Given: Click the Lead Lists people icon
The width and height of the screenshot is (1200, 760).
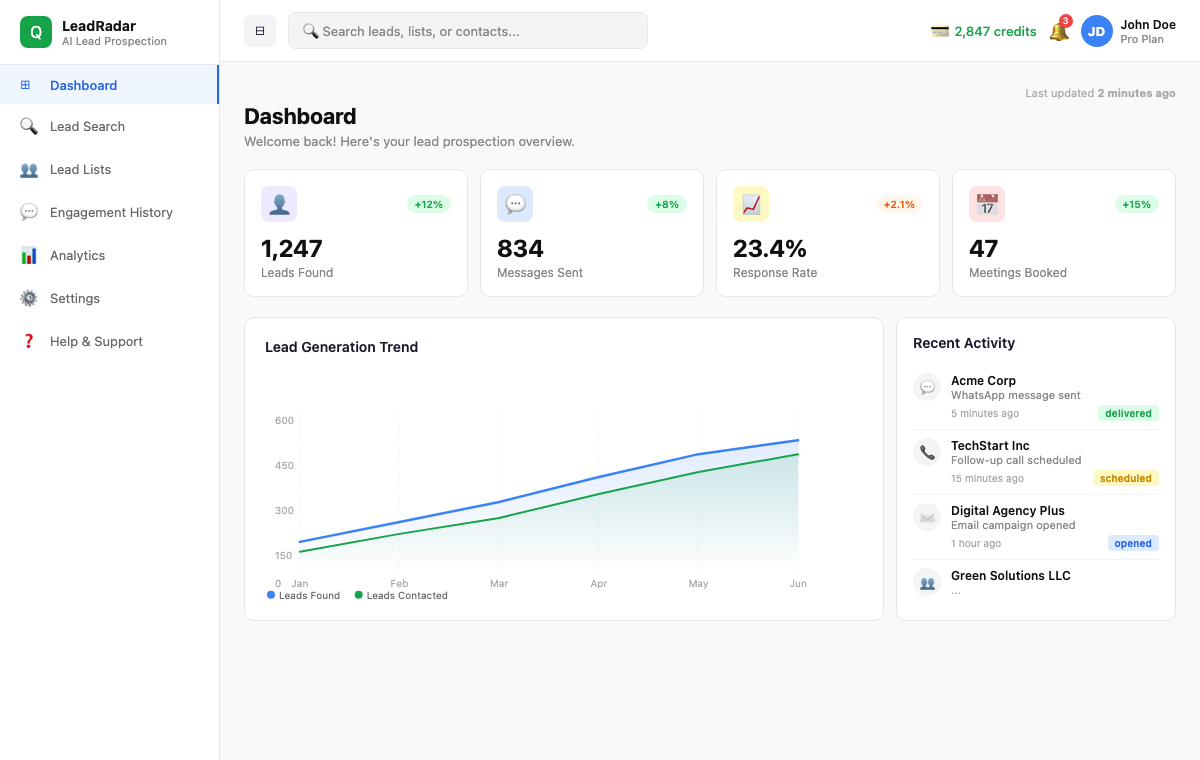Looking at the screenshot, I should tap(29, 169).
